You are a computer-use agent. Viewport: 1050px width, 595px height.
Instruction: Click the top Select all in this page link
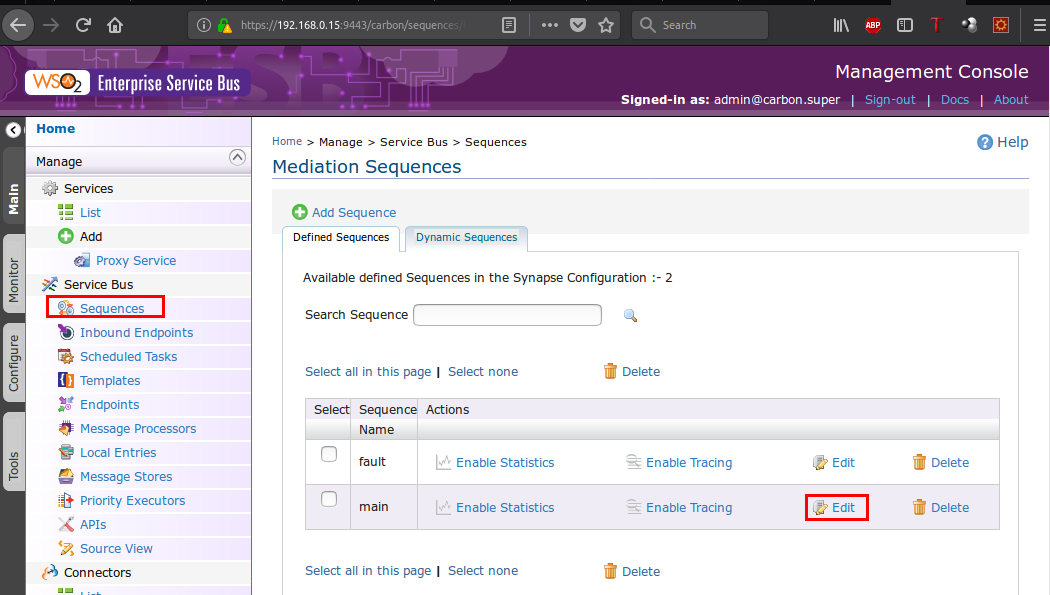pyautogui.click(x=367, y=371)
